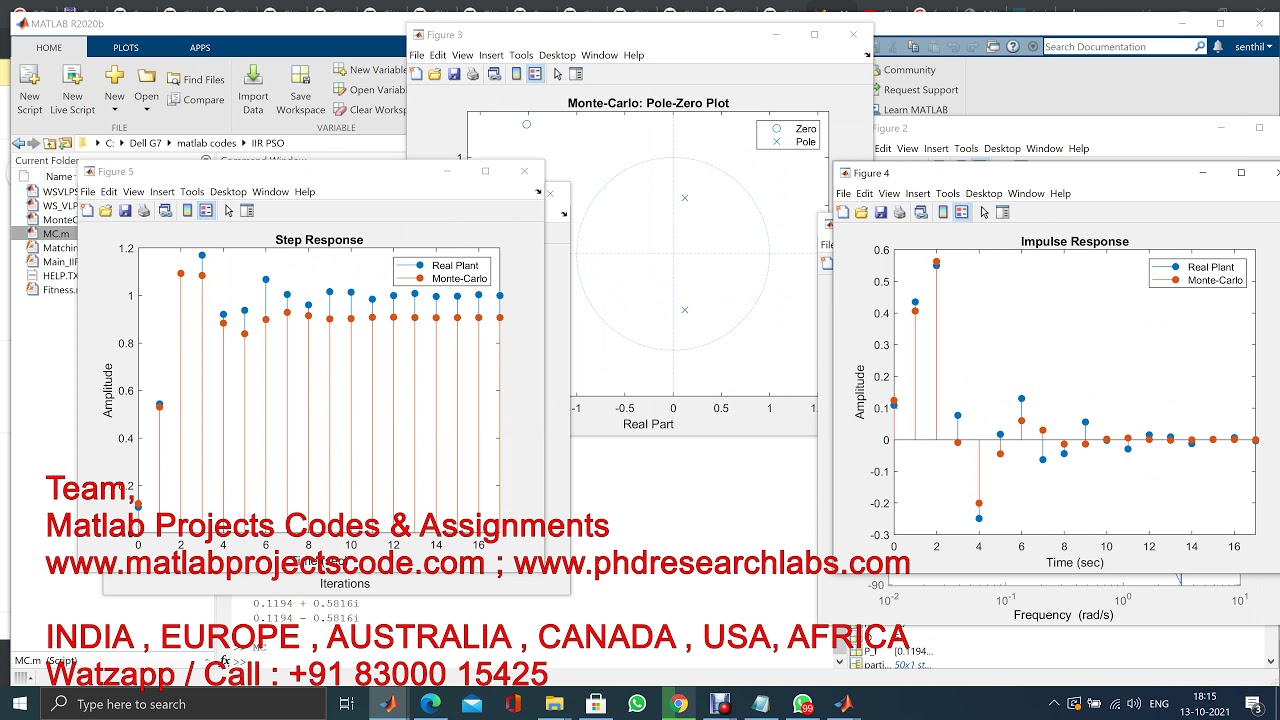Save Figure 3 using toolbar icon
This screenshot has width=1280, height=720.
454,74
